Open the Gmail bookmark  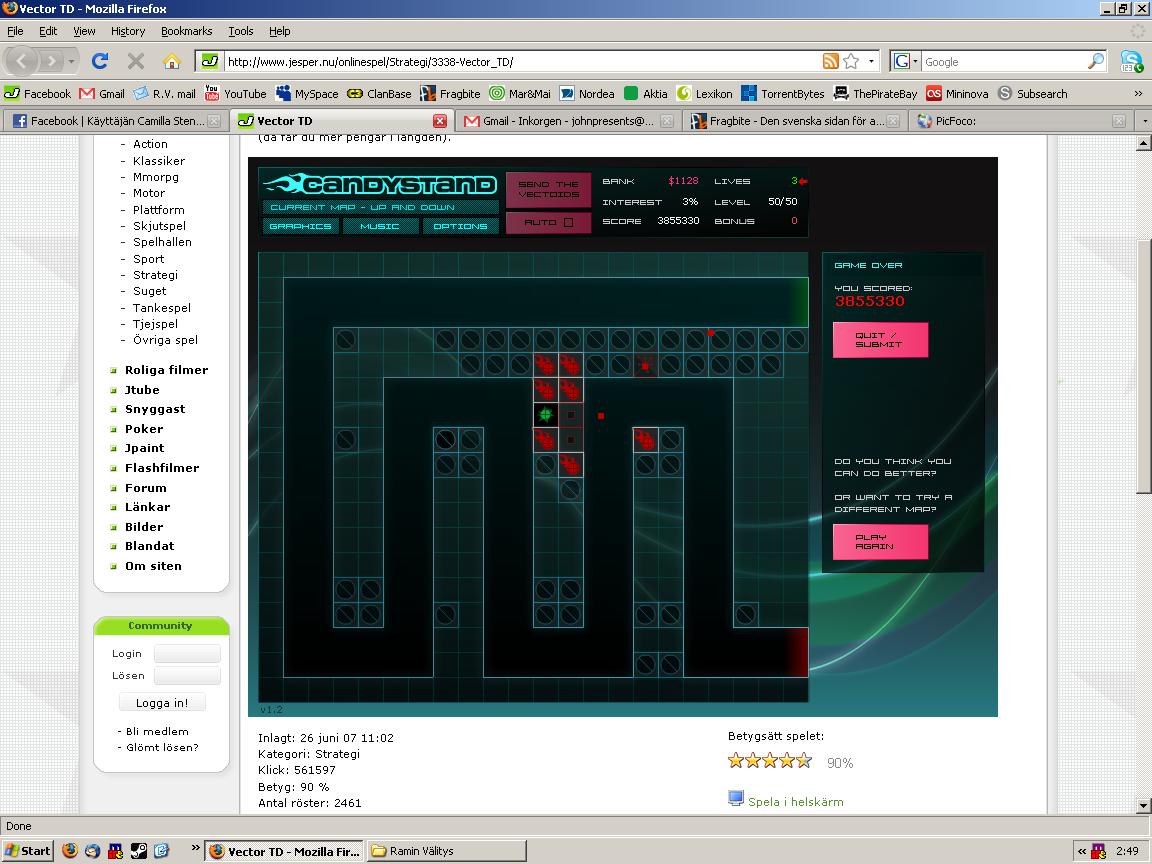[102, 93]
